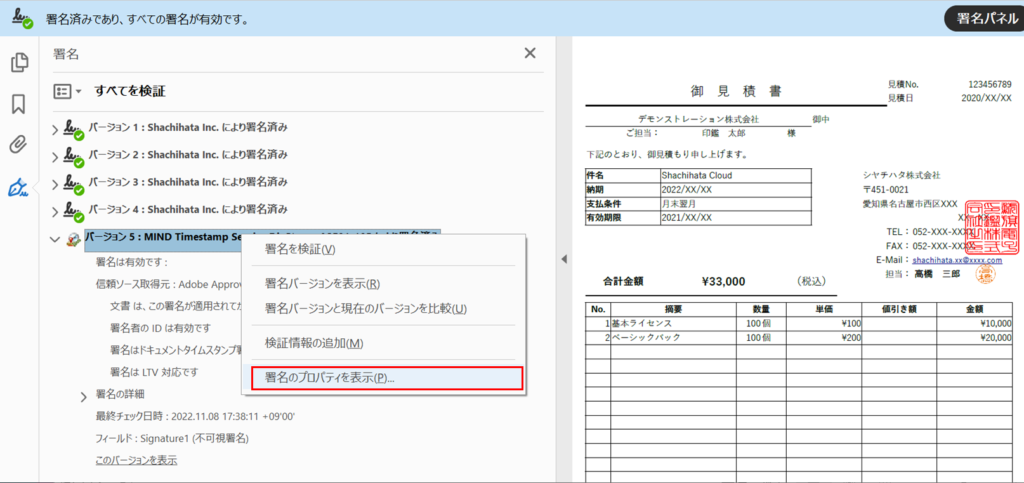Close the 署名 panel with X

pos(530,54)
